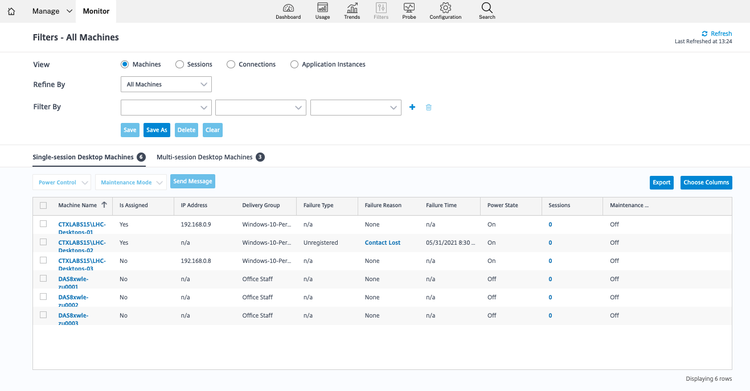Click the Export button
Image resolution: width=750 pixels, height=391 pixels.
[x=662, y=182]
